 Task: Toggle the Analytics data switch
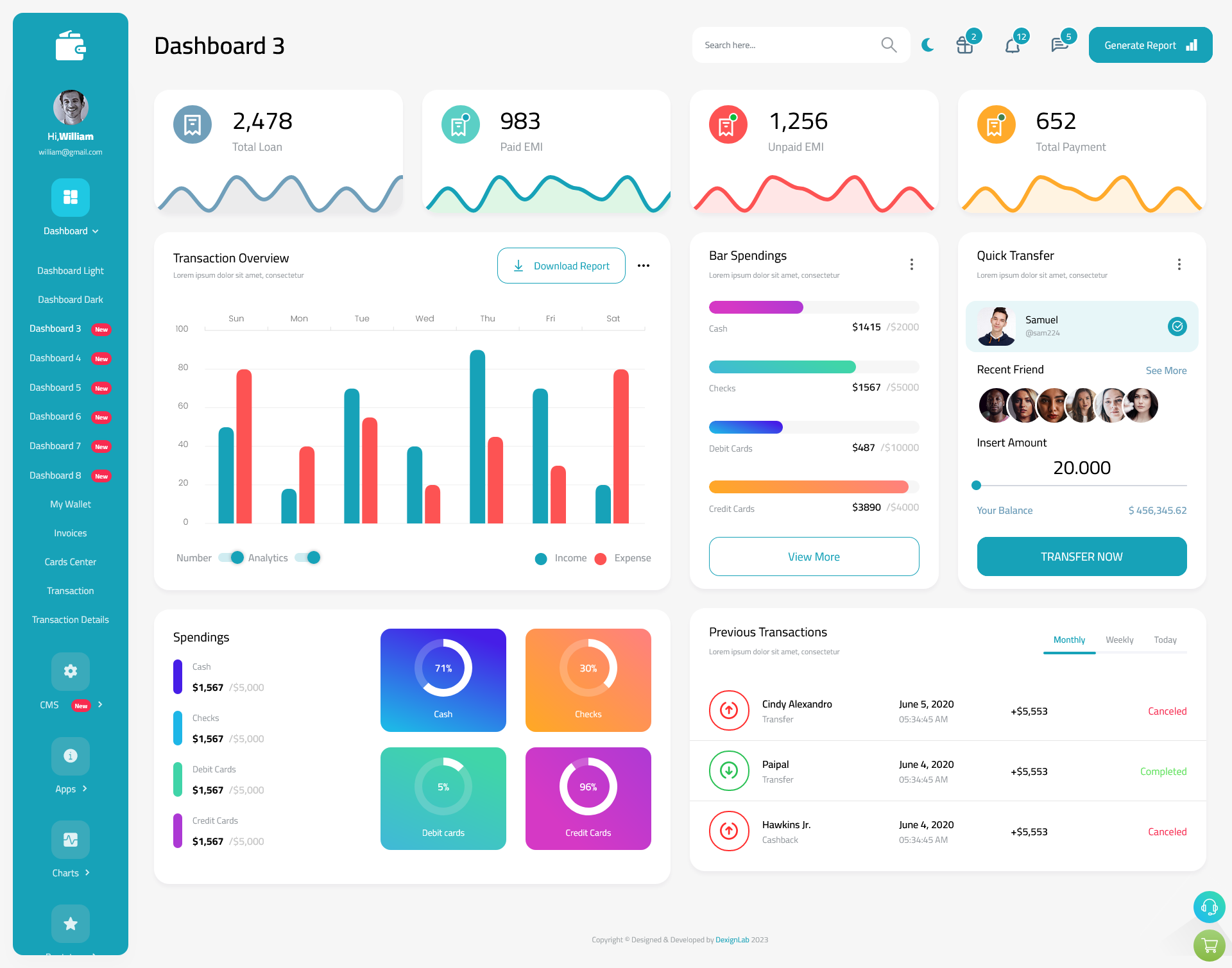tap(311, 558)
